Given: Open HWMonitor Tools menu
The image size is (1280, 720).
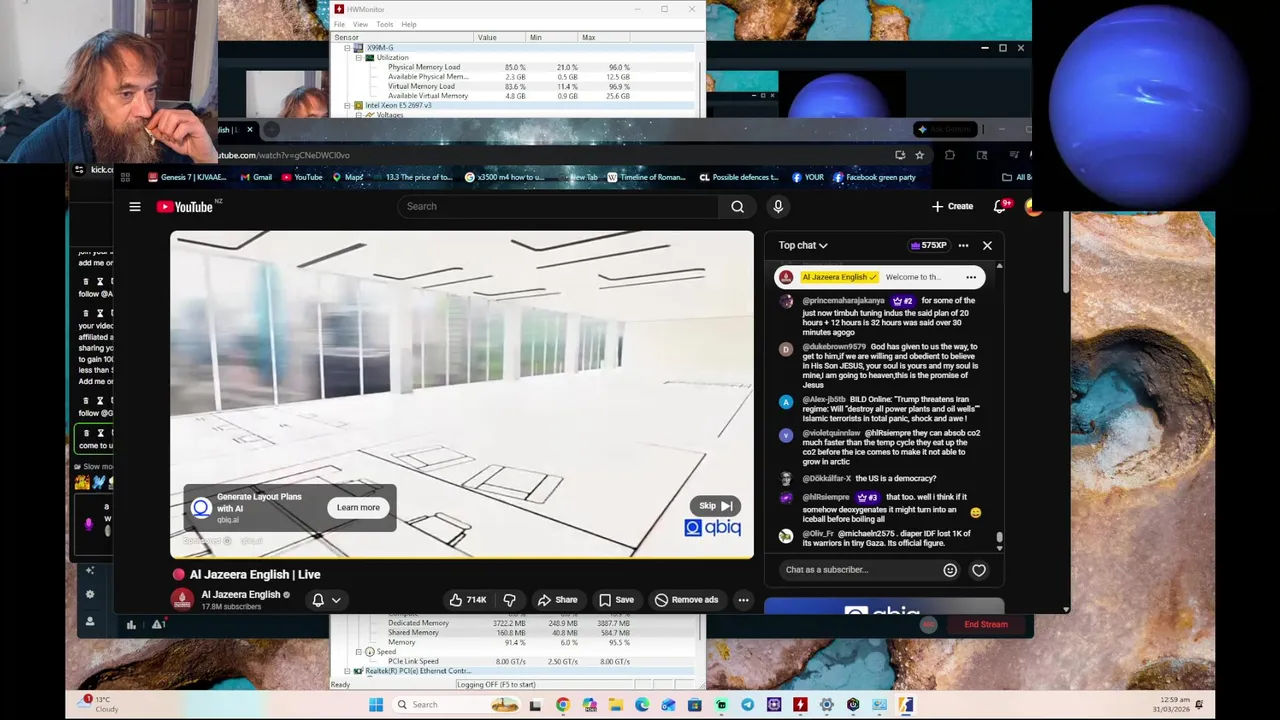Looking at the screenshot, I should pos(384,24).
